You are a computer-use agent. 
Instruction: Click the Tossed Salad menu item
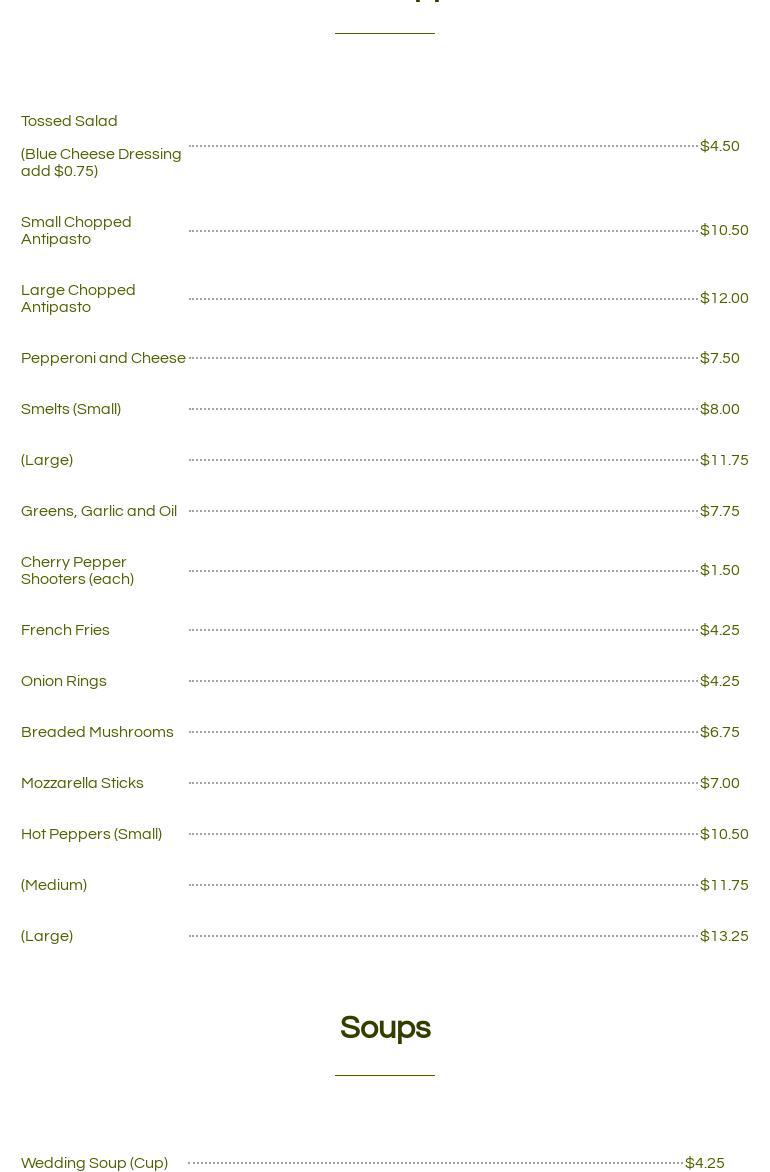69,121
